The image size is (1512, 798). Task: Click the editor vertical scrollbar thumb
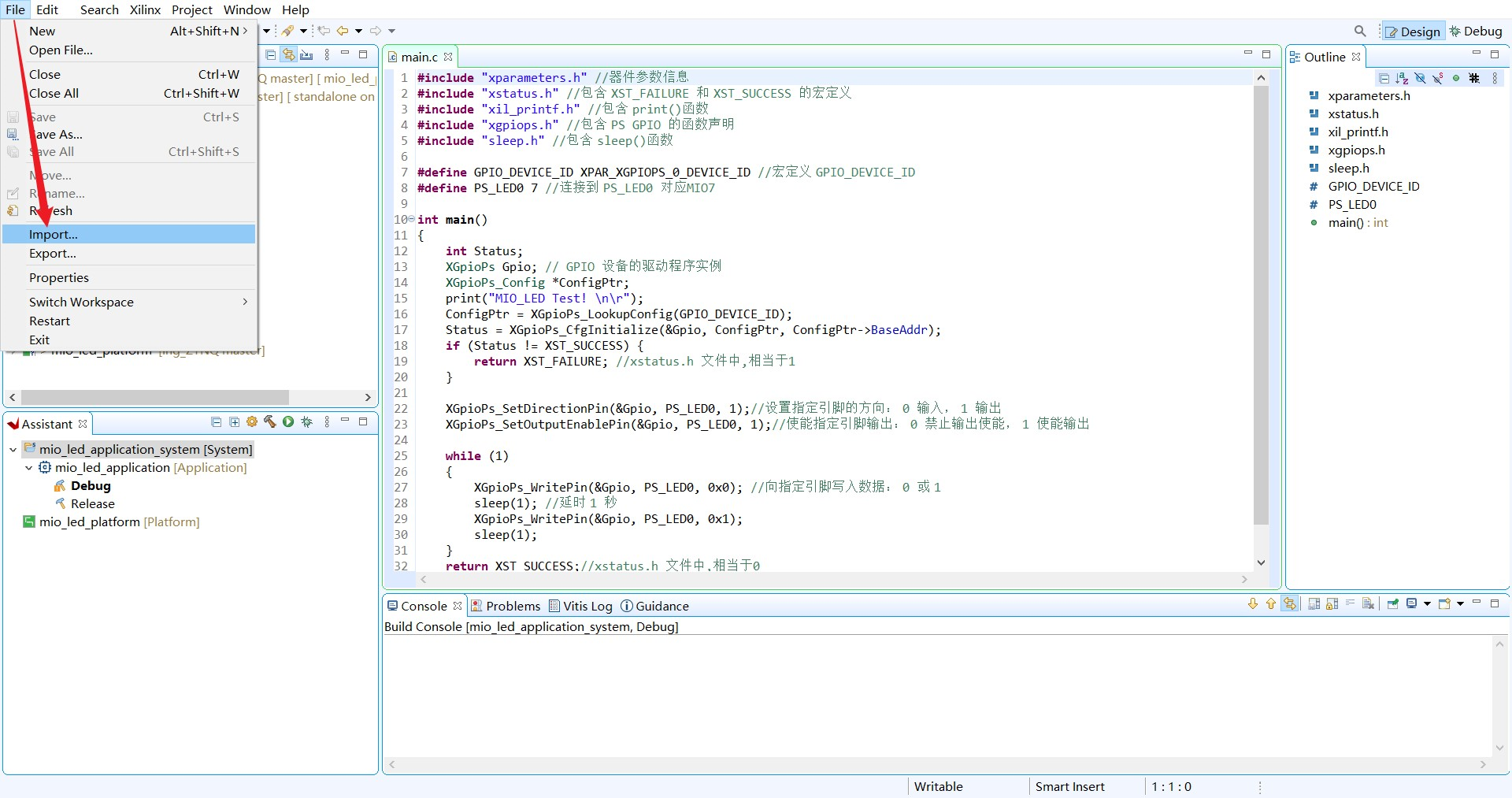coord(1261,306)
